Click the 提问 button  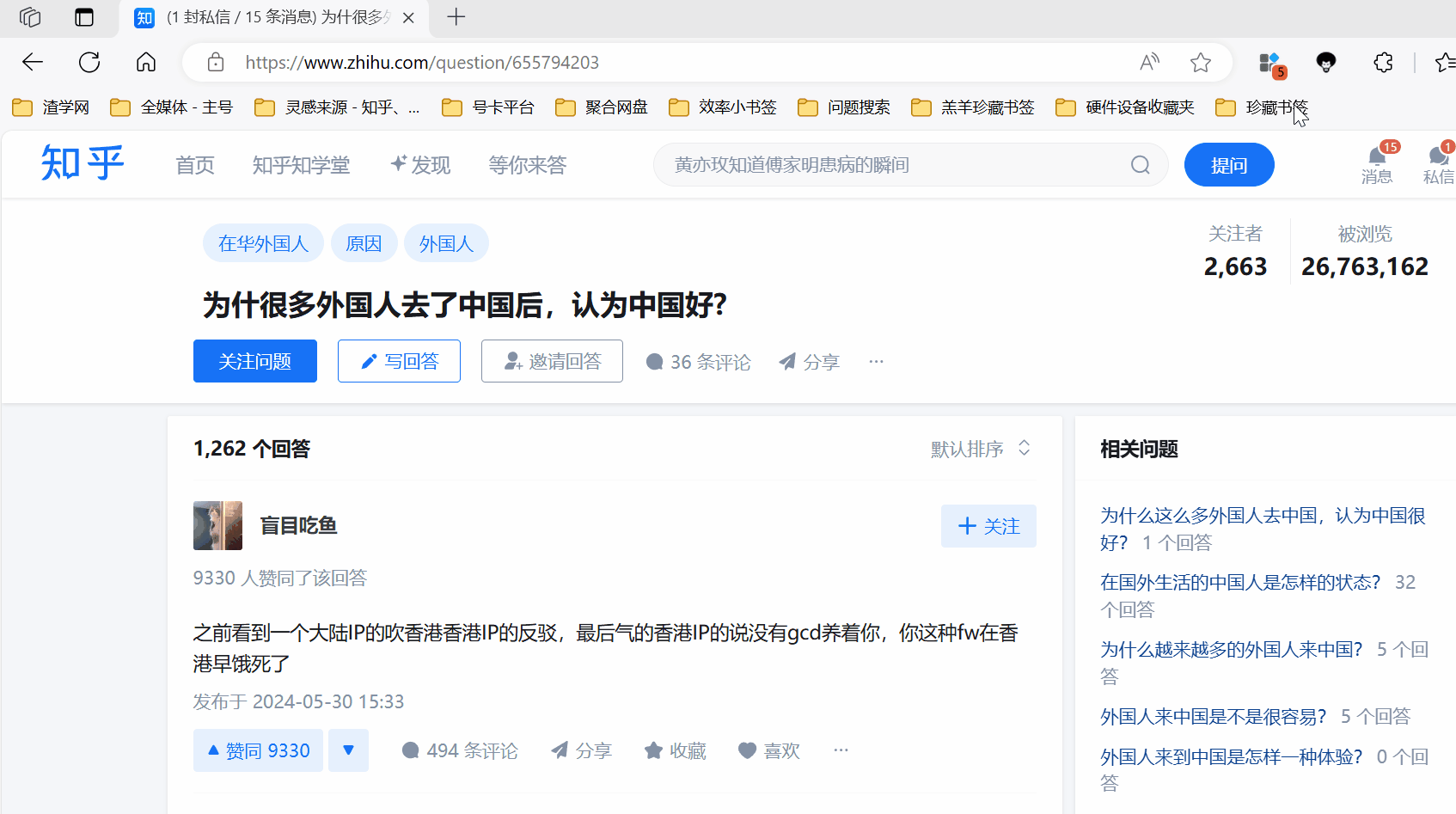[1229, 164]
